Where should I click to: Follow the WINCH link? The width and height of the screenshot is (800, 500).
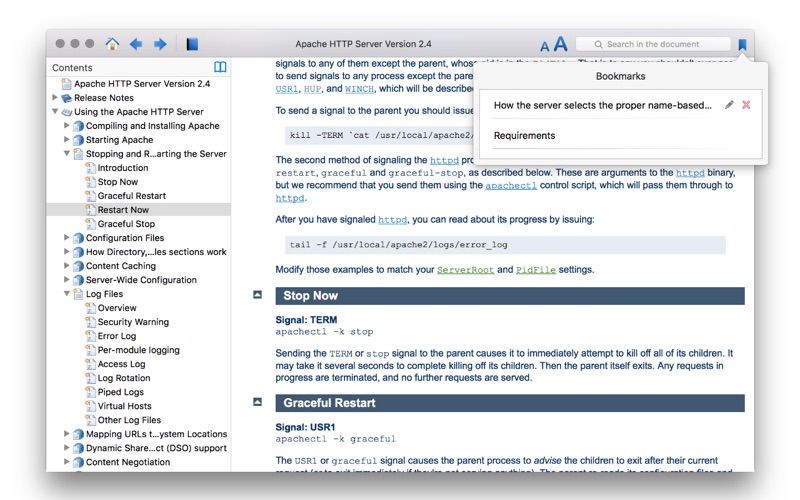pyautogui.click(x=359, y=89)
